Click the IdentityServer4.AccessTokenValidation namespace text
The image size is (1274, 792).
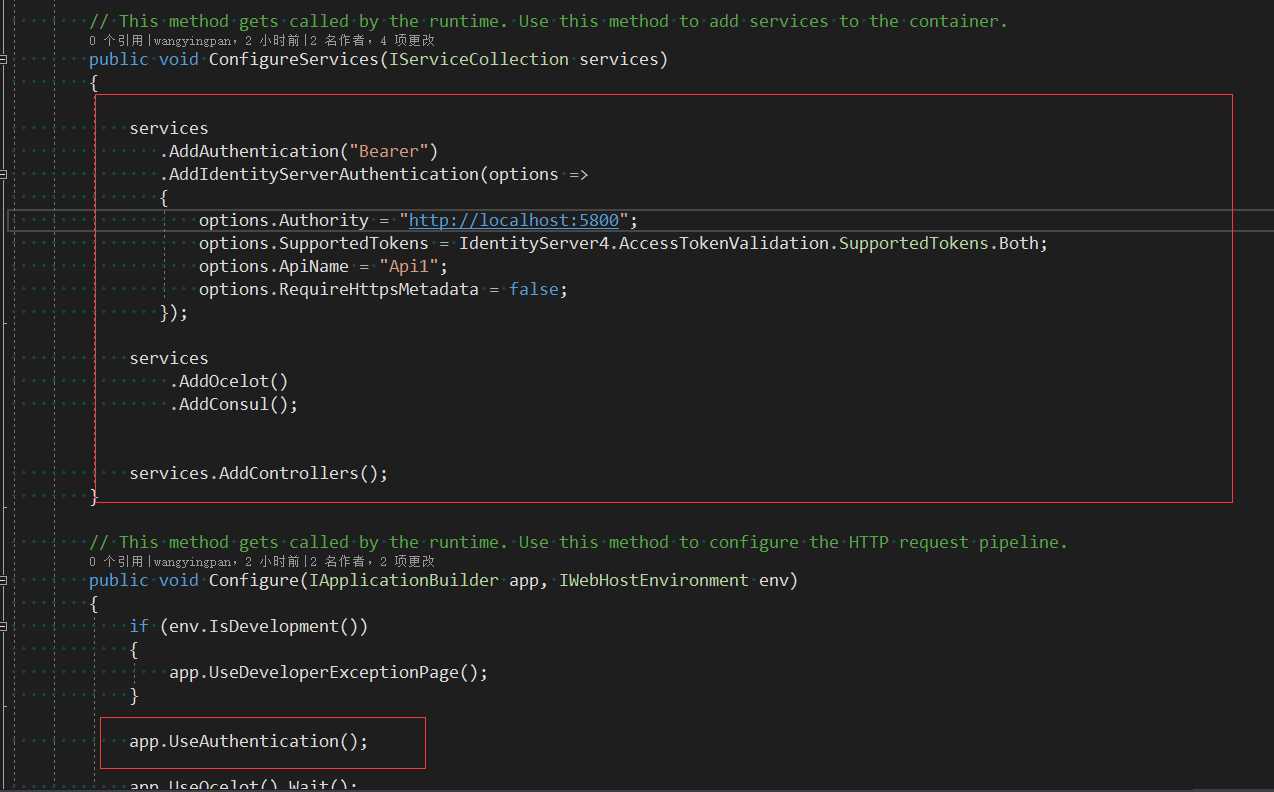point(644,243)
